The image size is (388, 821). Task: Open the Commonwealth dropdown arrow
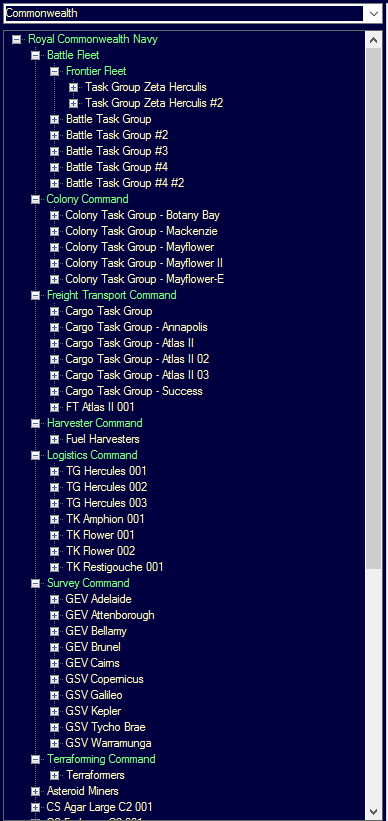(374, 14)
